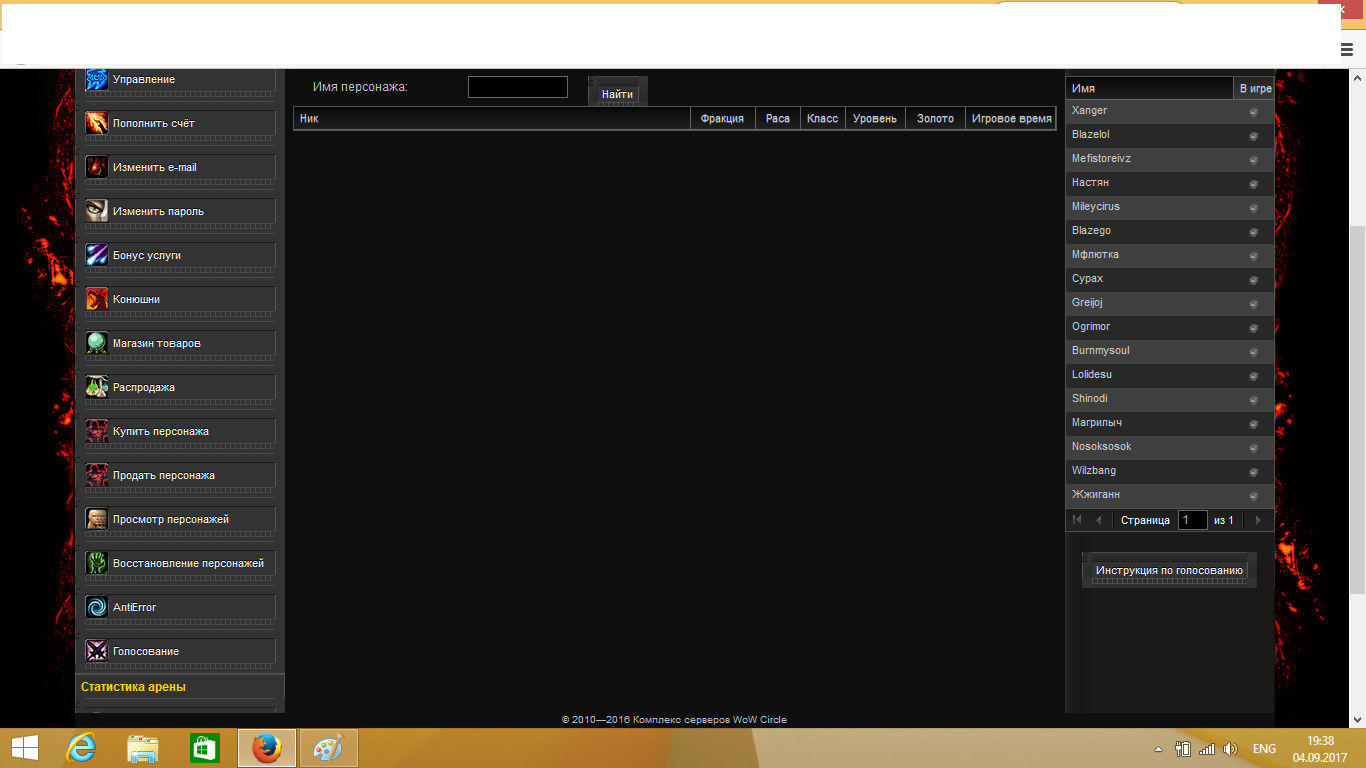The image size is (1366, 768).
Task: Show hidden system tray icons
Action: [1158, 749]
